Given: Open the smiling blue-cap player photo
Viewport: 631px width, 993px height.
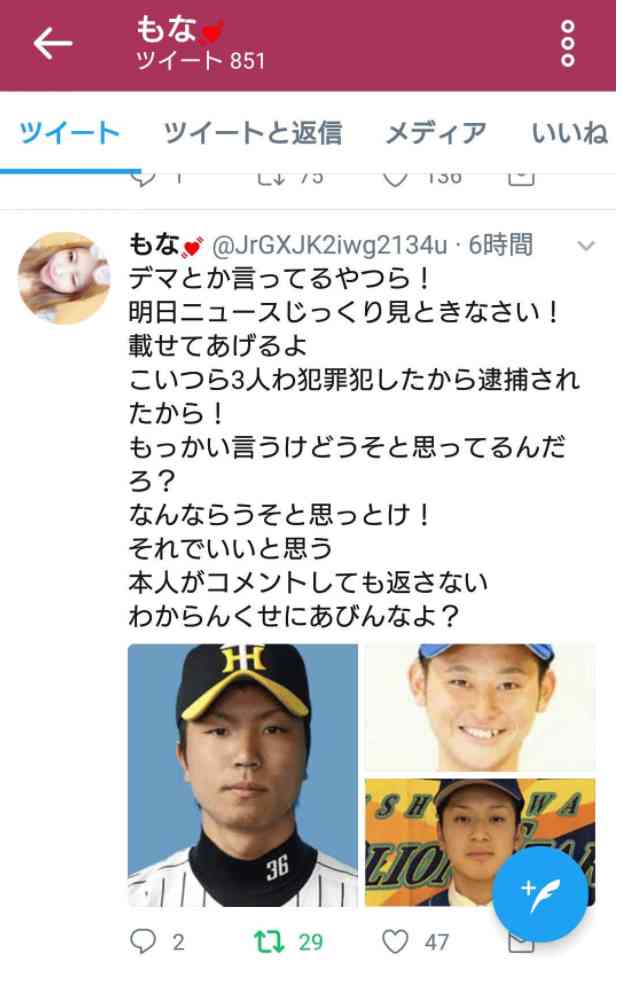Looking at the screenshot, I should pos(480,707).
